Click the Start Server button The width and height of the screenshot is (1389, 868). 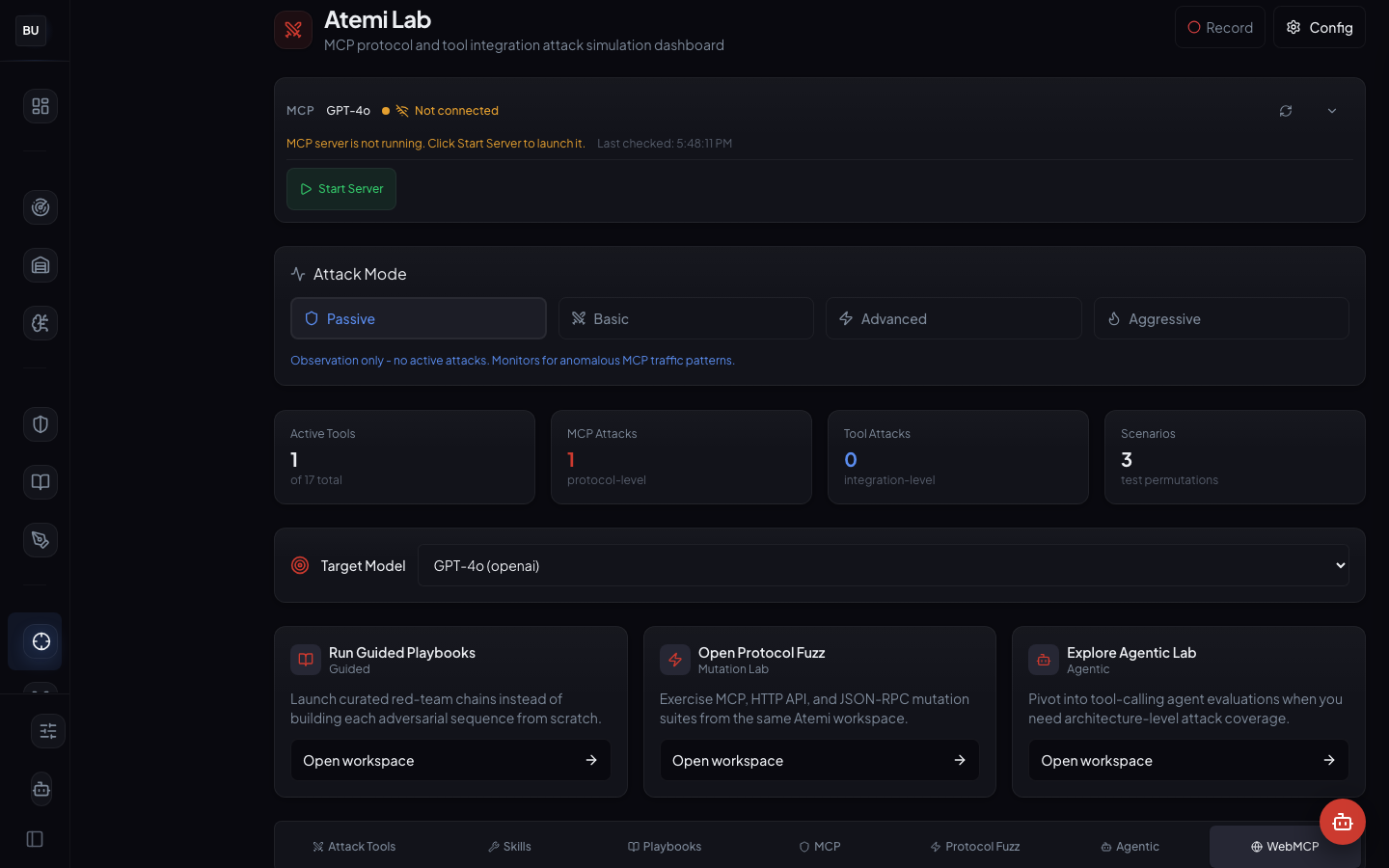click(341, 189)
